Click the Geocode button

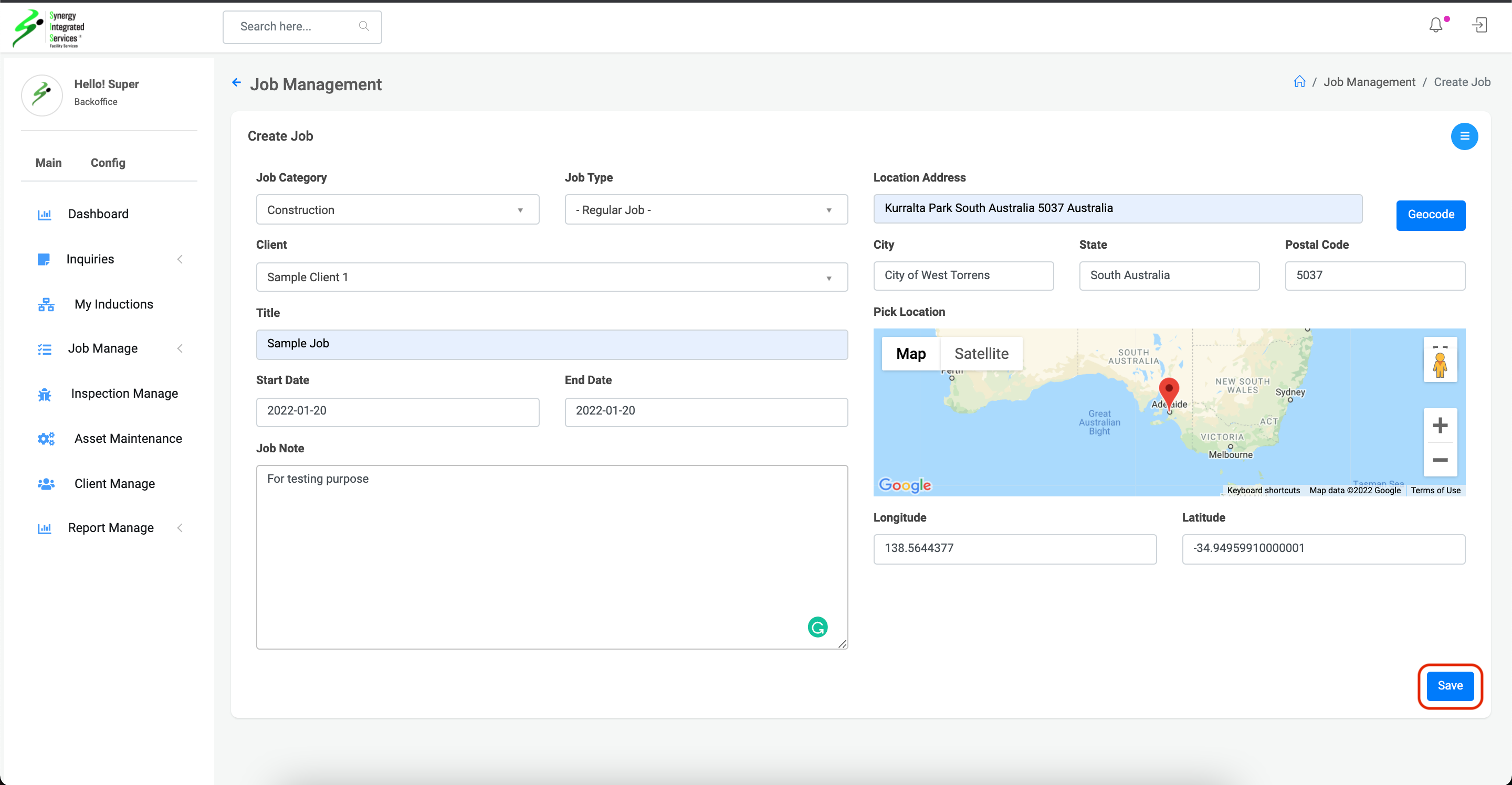(x=1431, y=215)
